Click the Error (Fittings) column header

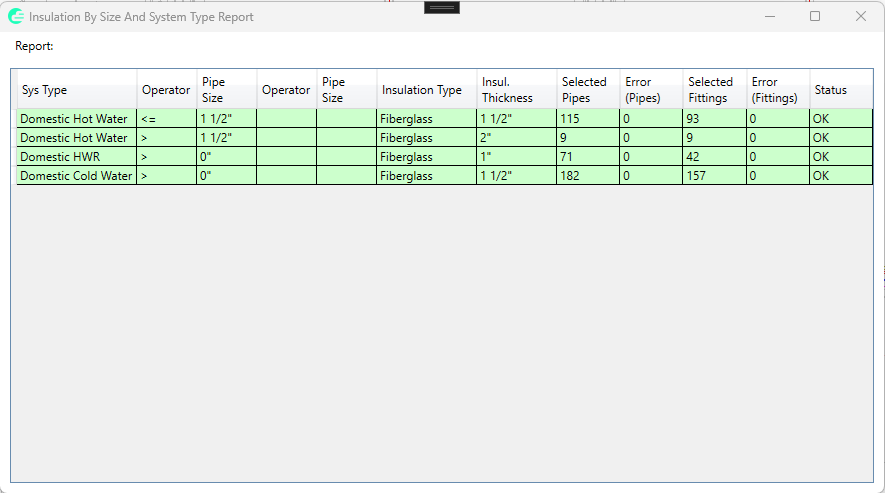point(777,90)
